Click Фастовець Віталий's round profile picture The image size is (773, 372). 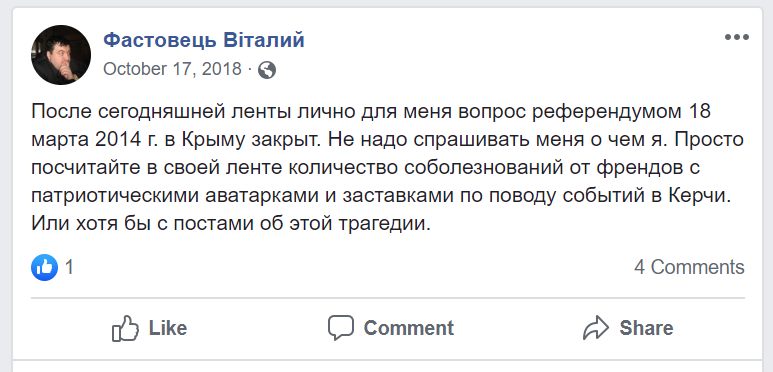point(61,55)
